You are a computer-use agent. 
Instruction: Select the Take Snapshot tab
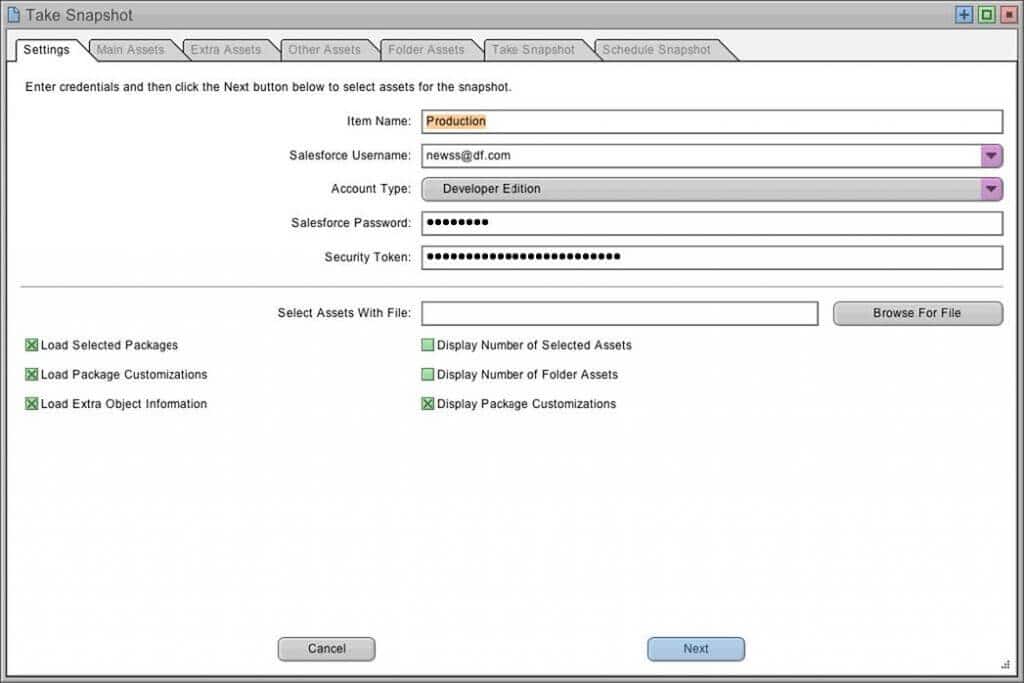point(534,50)
